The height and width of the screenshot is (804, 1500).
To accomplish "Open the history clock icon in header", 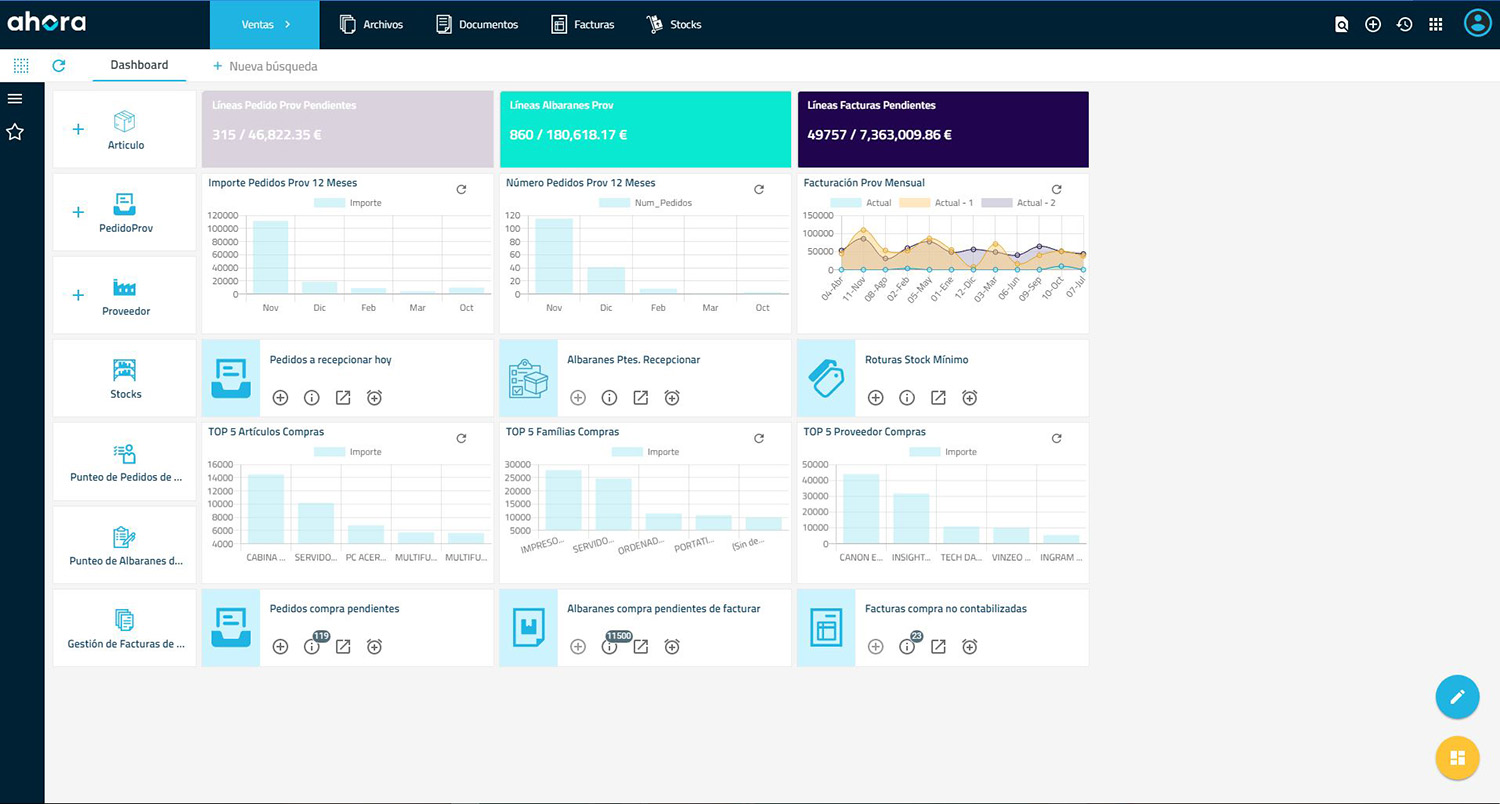I will [x=1404, y=25].
